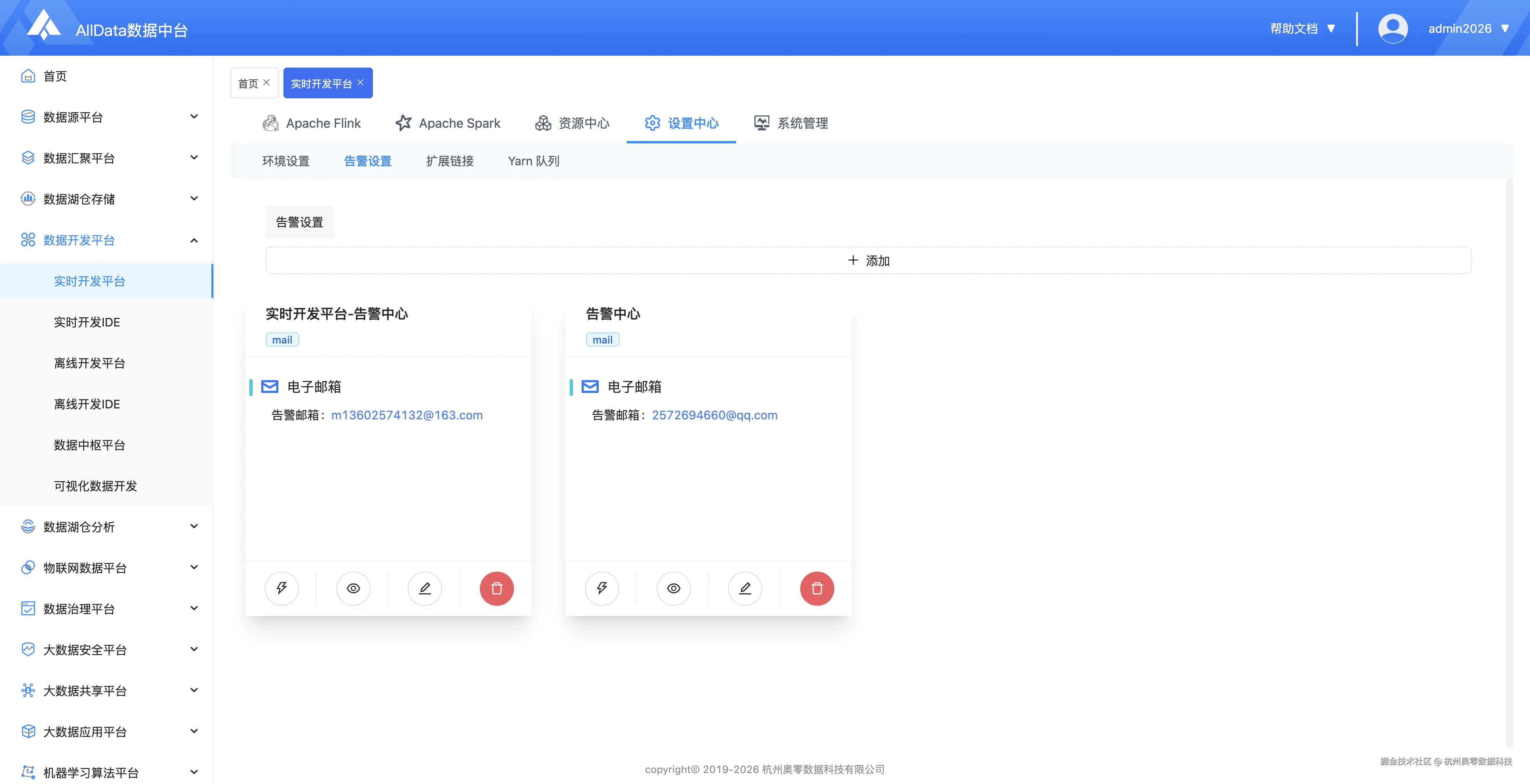Image resolution: width=1530 pixels, height=784 pixels.
Task: Click the 数据湖仓分析 sidebar icon
Action: click(28, 527)
